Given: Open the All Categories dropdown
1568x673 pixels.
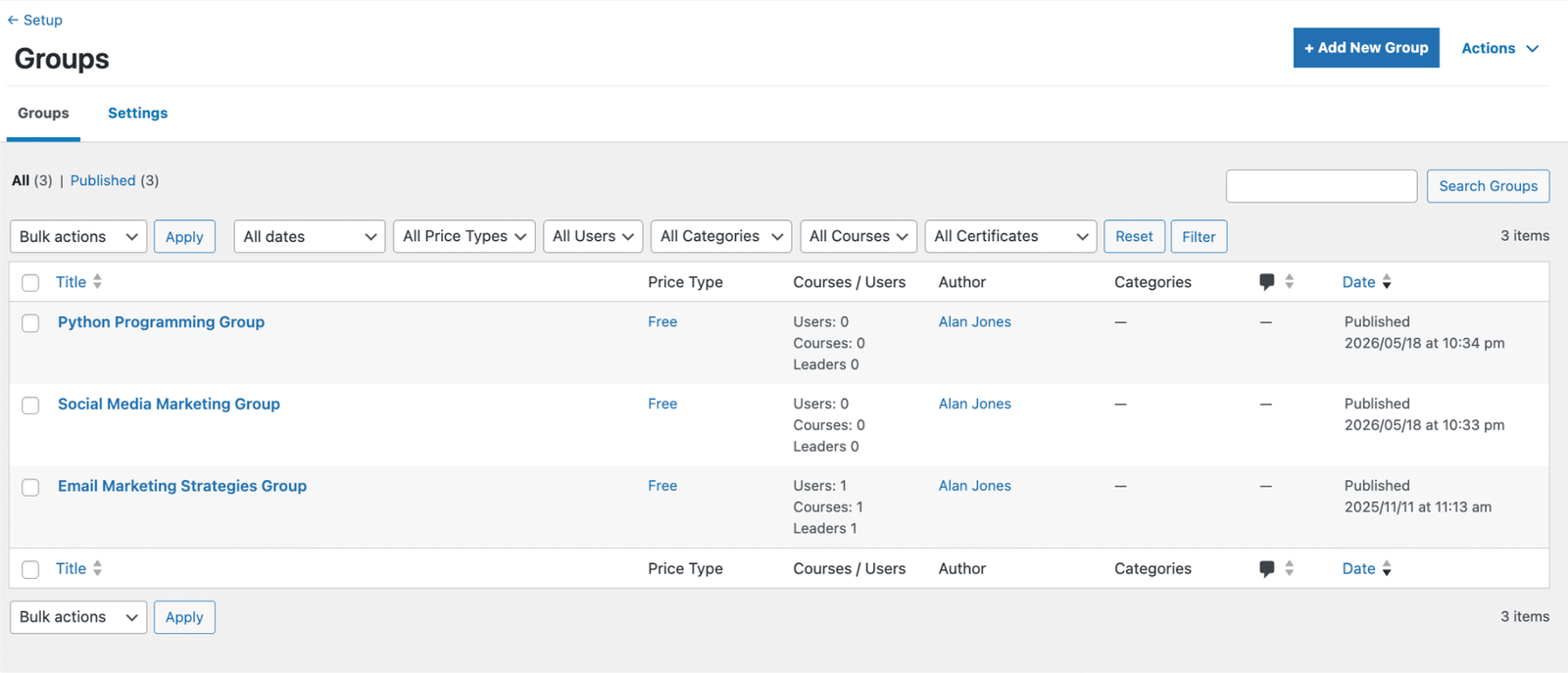Looking at the screenshot, I should click(721, 237).
